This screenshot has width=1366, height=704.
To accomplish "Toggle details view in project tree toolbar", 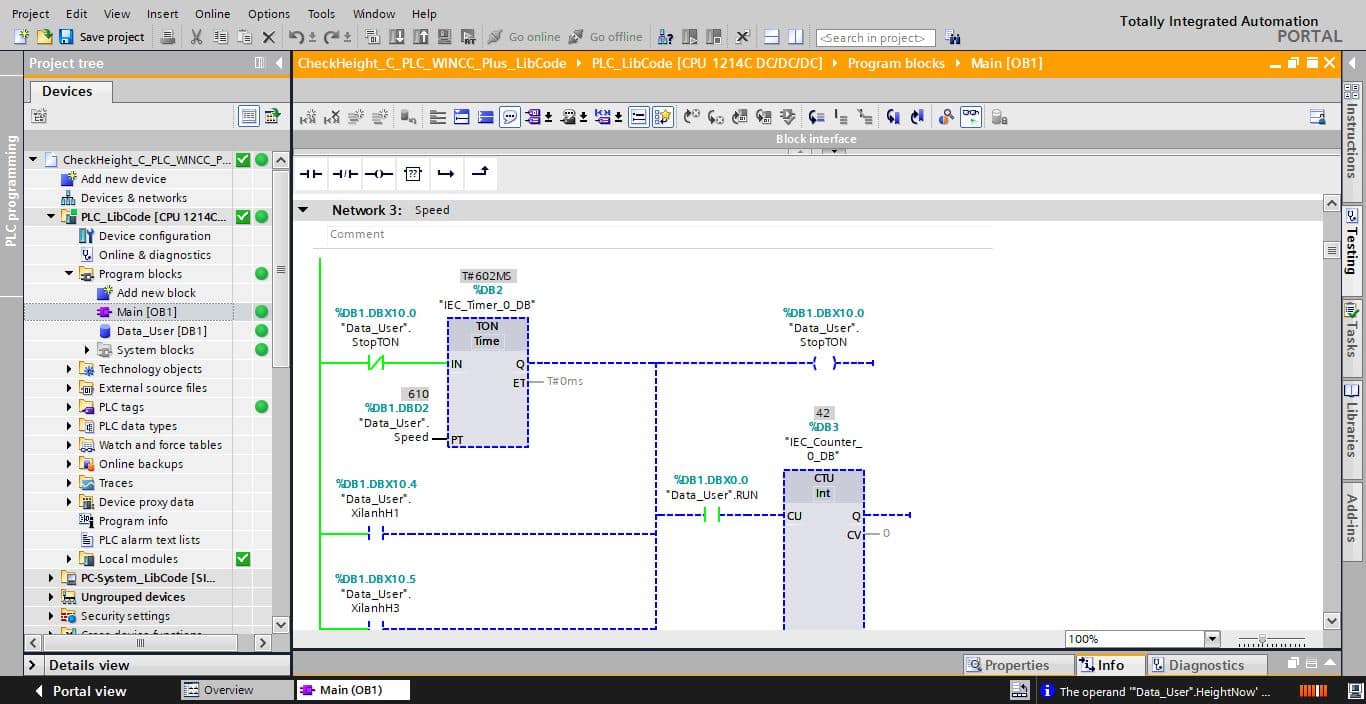I will (249, 116).
